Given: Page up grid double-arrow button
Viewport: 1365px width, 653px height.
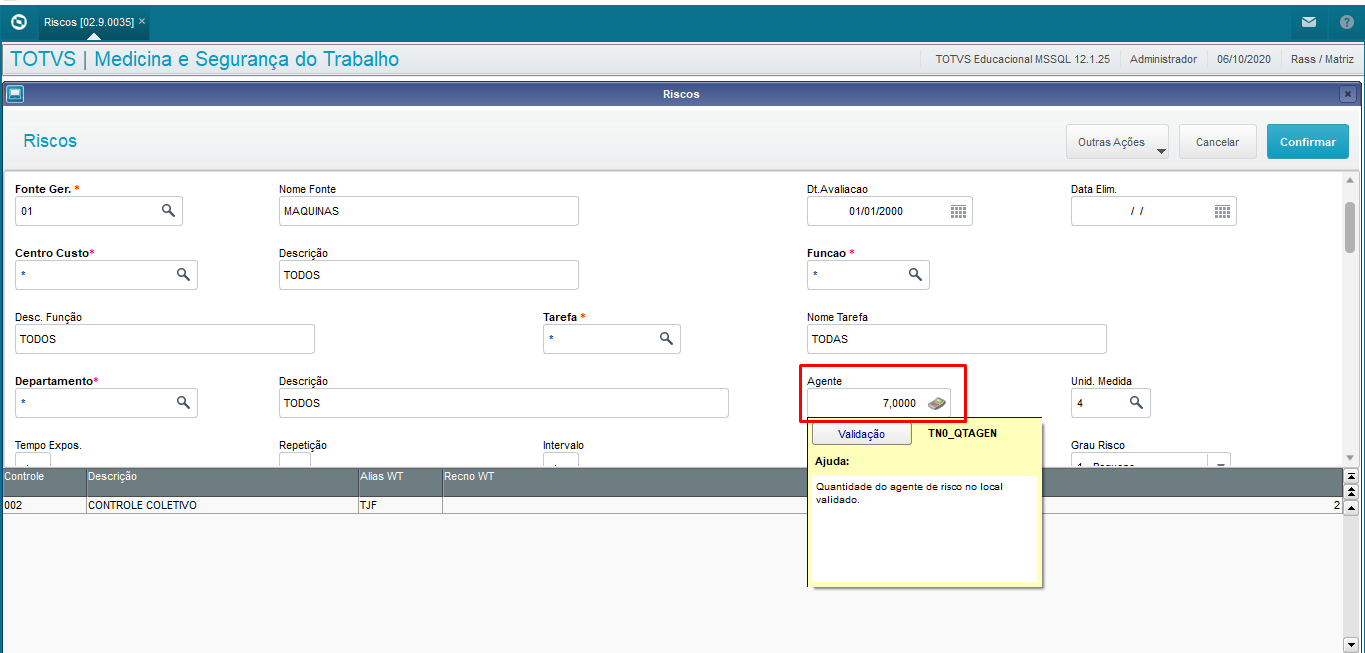Looking at the screenshot, I should (1352, 492).
